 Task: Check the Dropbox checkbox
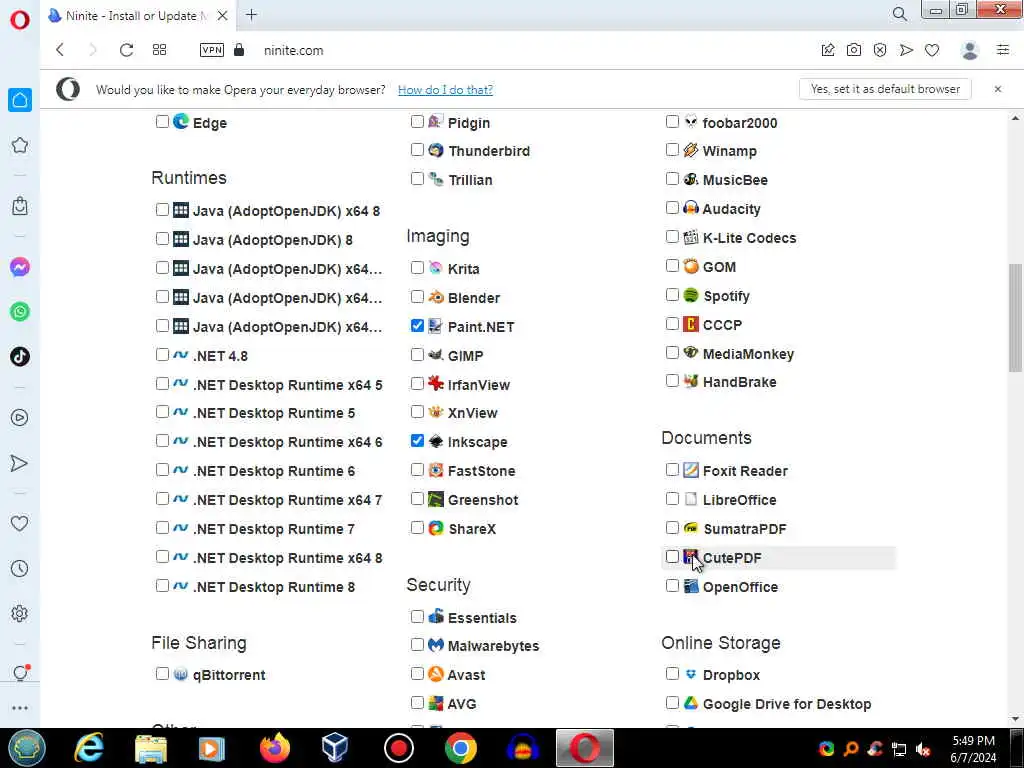pos(672,673)
